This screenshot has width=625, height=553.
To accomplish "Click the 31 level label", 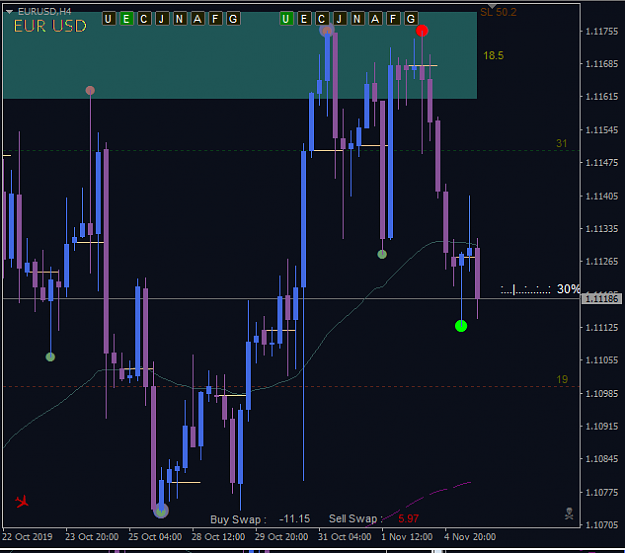I will [x=562, y=143].
